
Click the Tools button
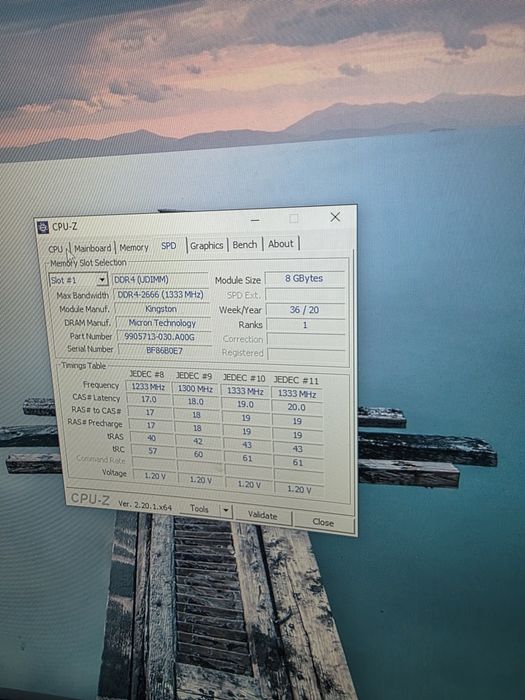[199, 508]
